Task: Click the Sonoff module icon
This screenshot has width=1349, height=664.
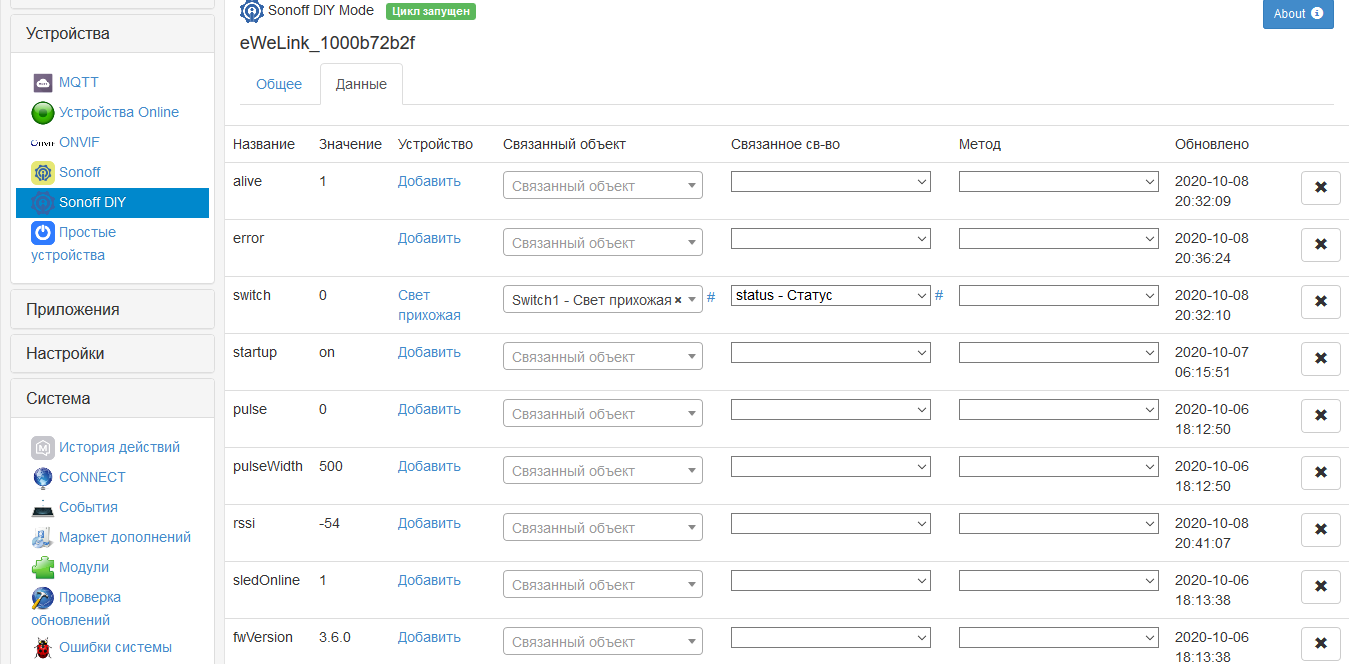Action: 42,172
